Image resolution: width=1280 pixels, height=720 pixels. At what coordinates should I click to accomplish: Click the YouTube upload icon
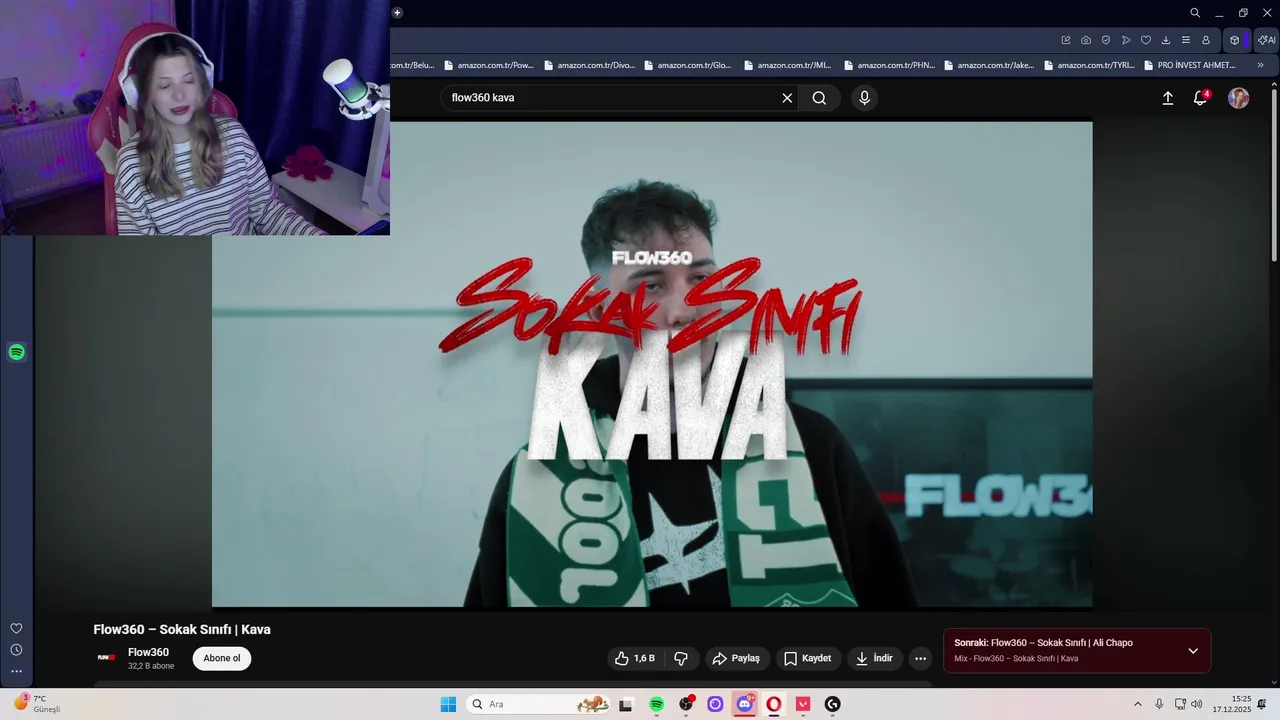pos(1167,98)
